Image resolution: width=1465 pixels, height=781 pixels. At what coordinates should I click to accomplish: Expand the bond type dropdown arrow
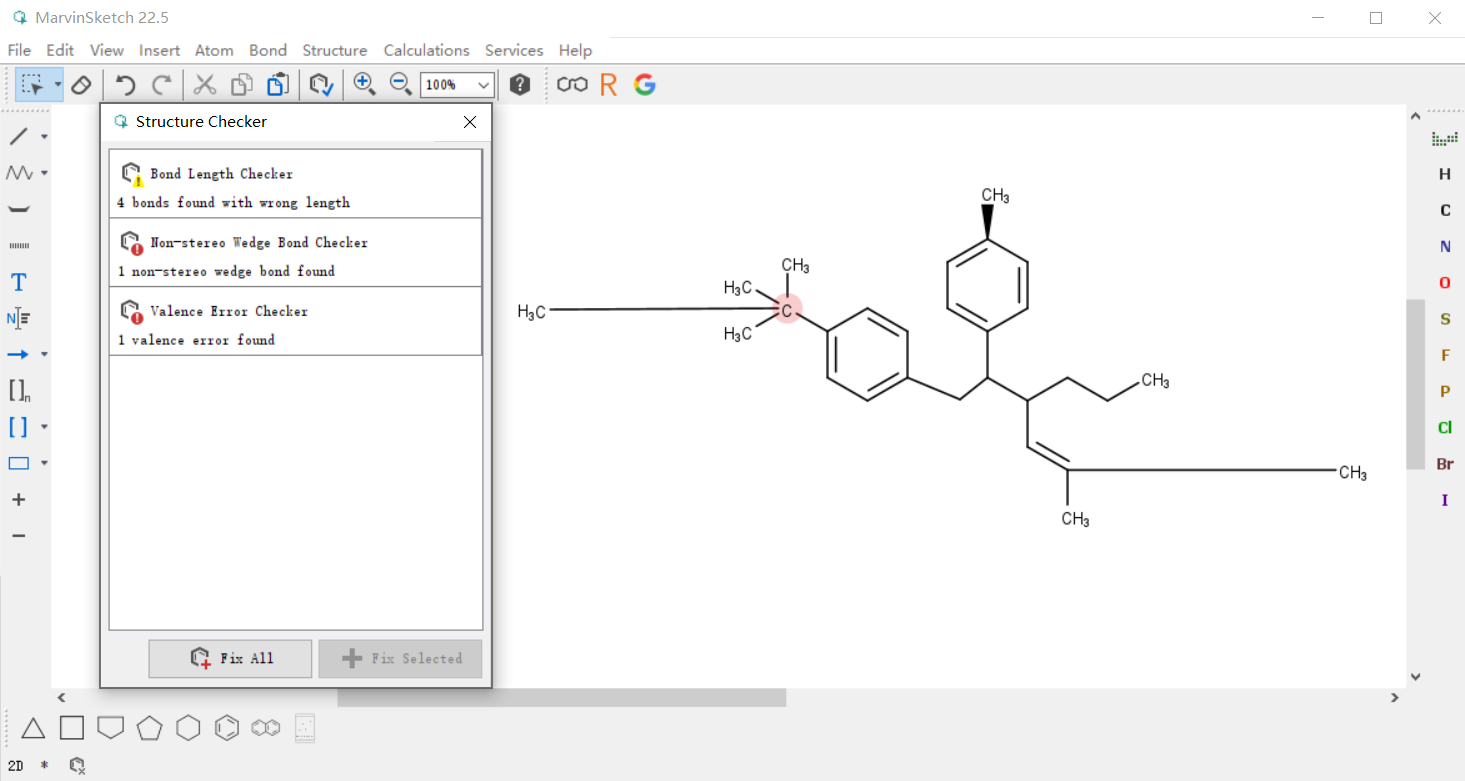coord(44,137)
